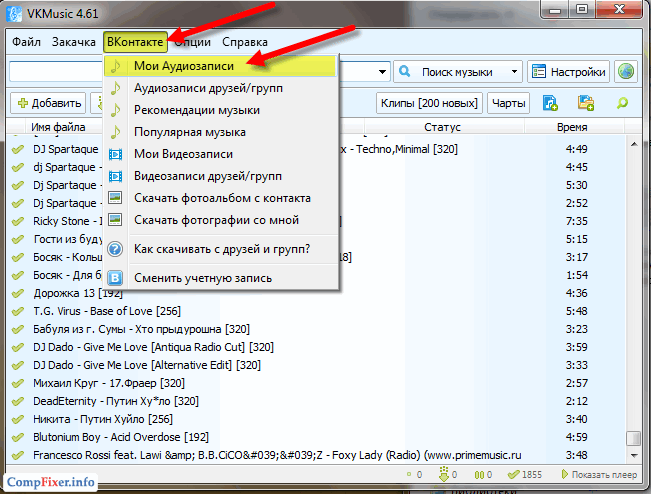Click the add folder icon
The width and height of the screenshot is (651, 494).
(586, 103)
